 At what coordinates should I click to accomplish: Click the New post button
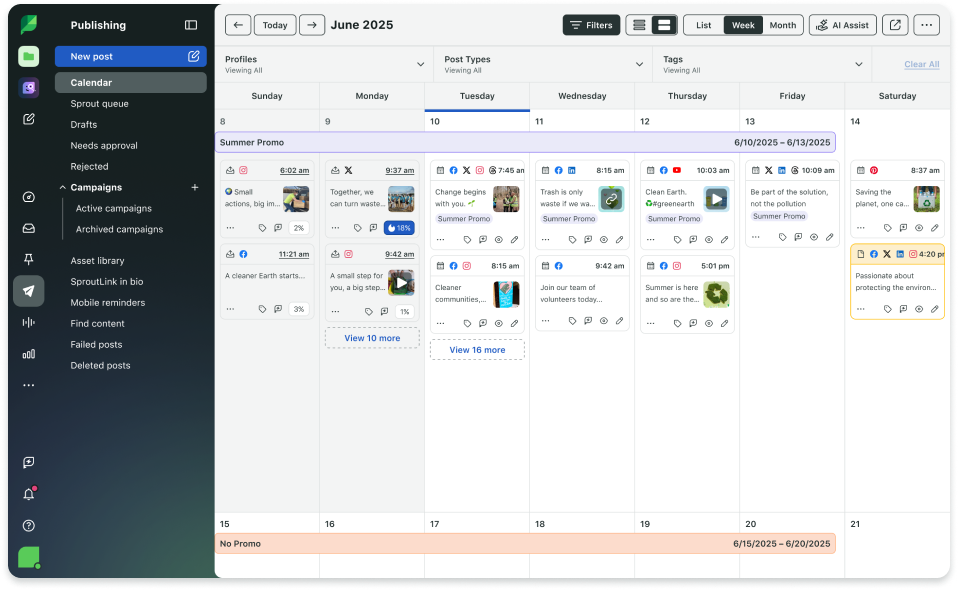point(130,56)
